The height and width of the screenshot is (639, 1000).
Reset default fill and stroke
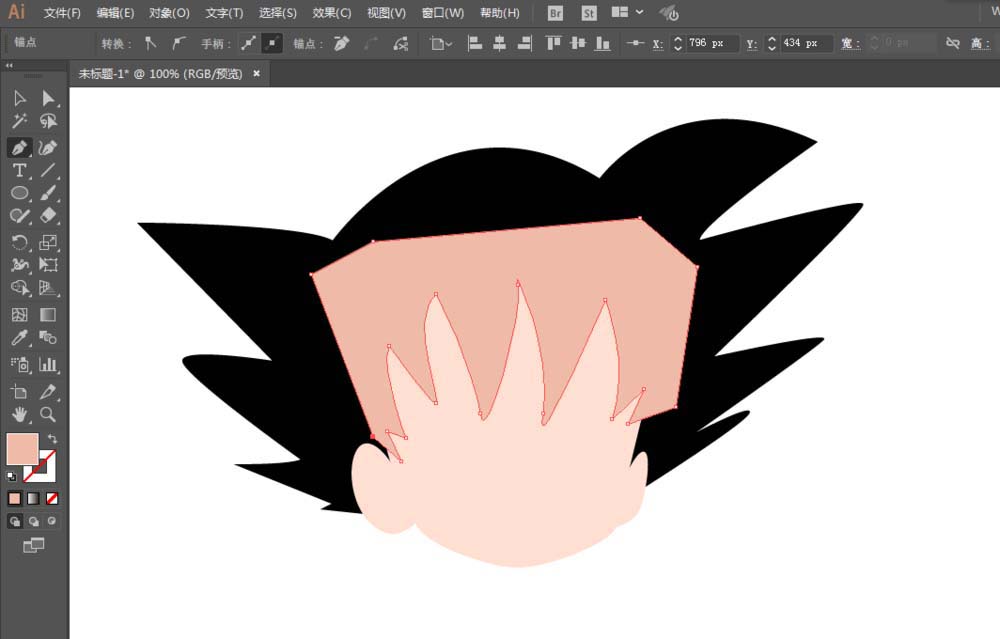tap(11, 476)
